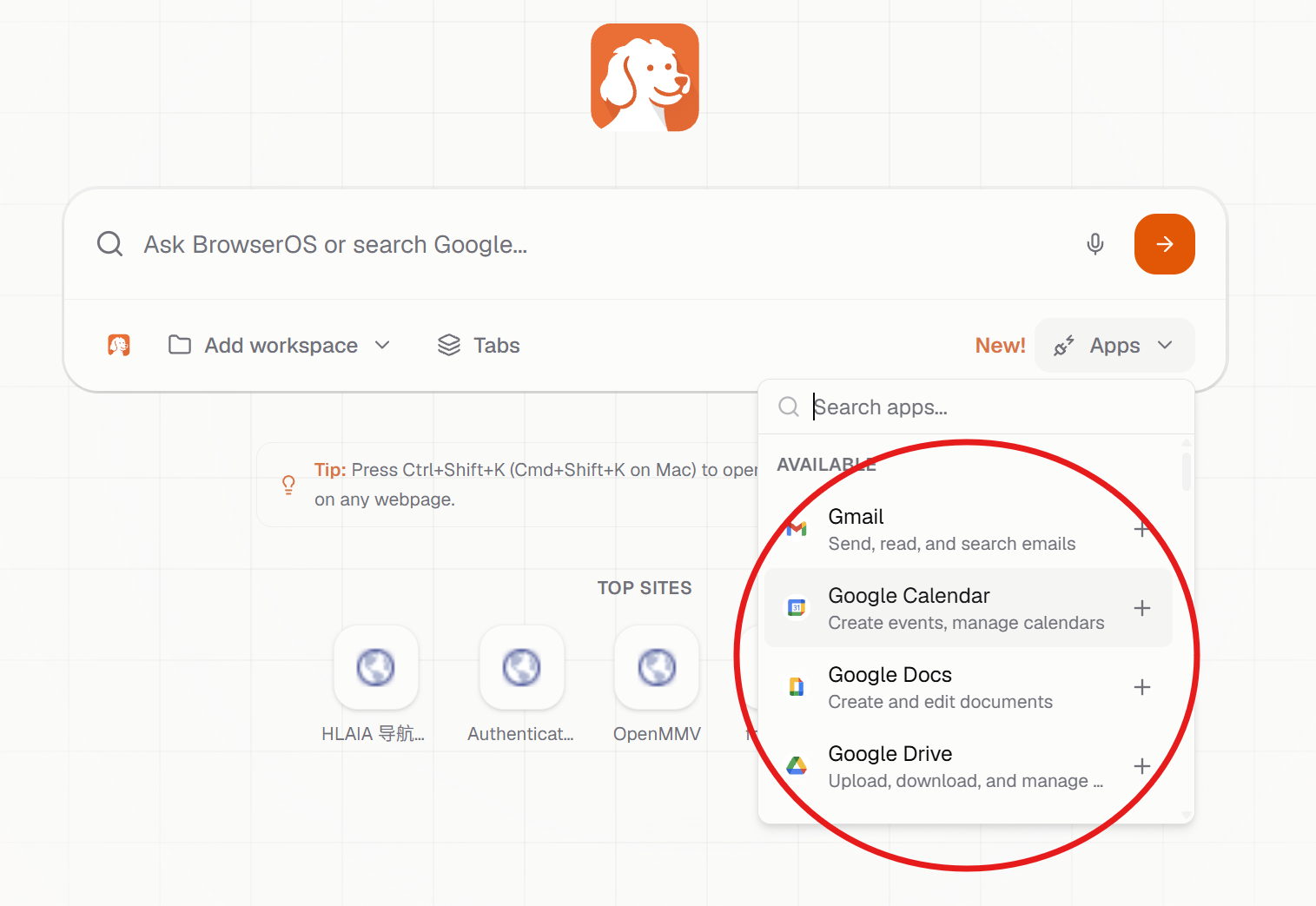Viewport: 1316px width, 906px height.
Task: Click the New! label beside Apps
Action: tap(1000, 346)
